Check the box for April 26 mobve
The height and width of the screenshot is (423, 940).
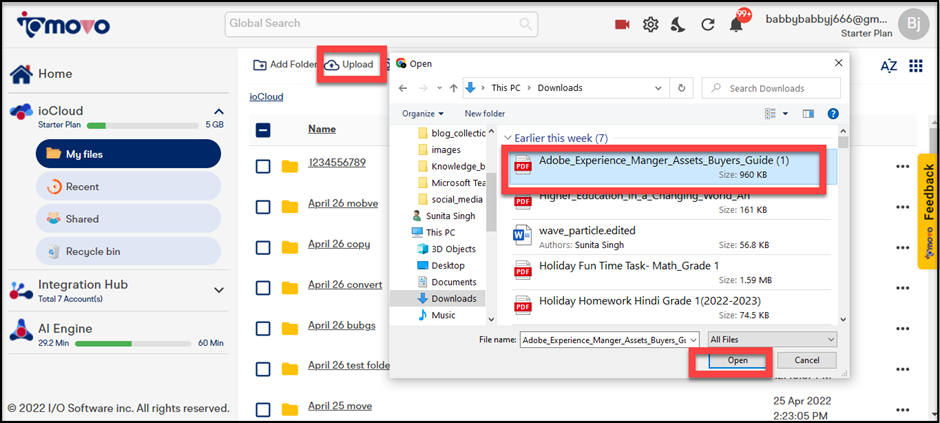pos(263,207)
